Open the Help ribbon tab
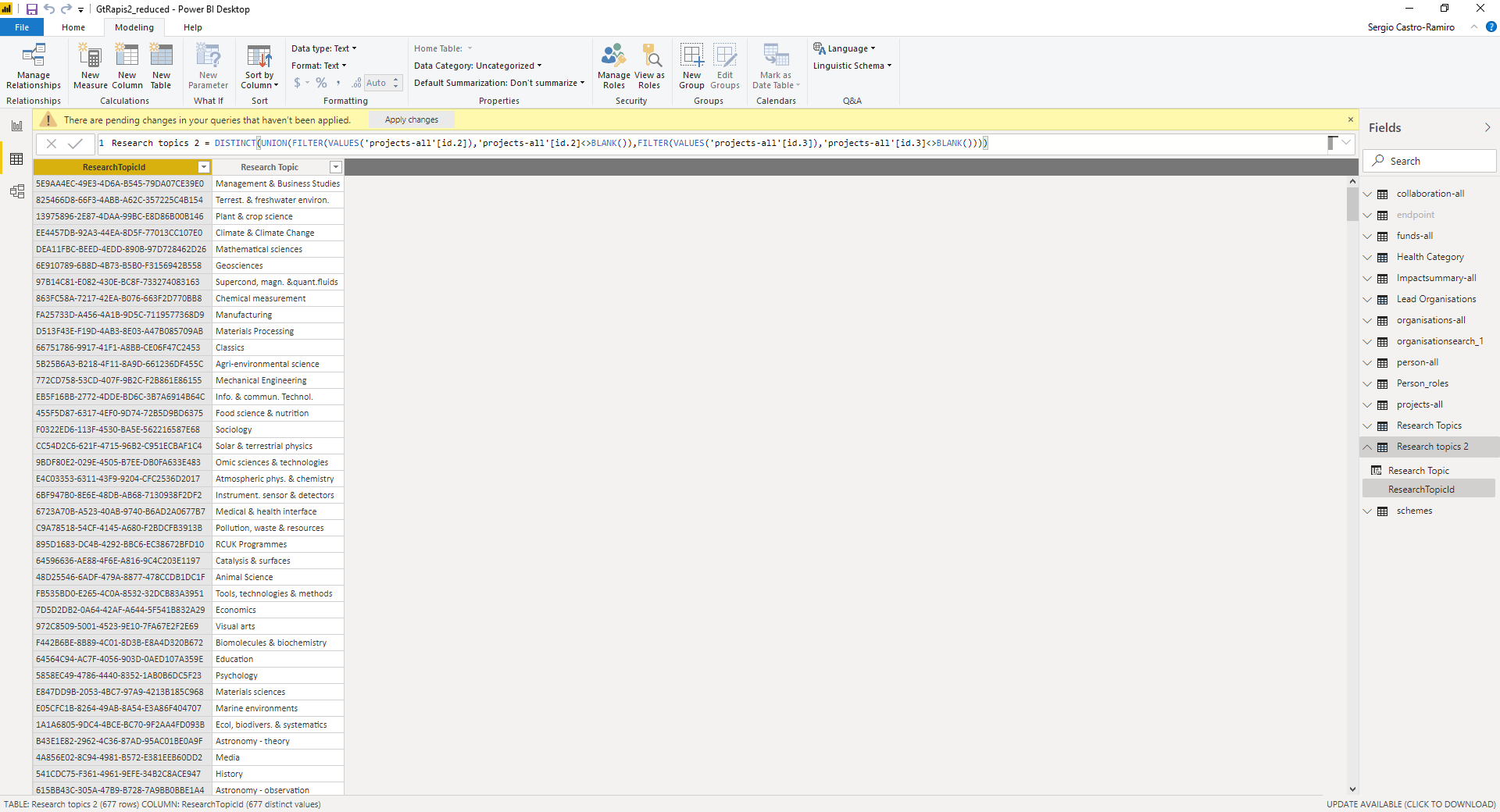The image size is (1500, 812). click(x=192, y=27)
